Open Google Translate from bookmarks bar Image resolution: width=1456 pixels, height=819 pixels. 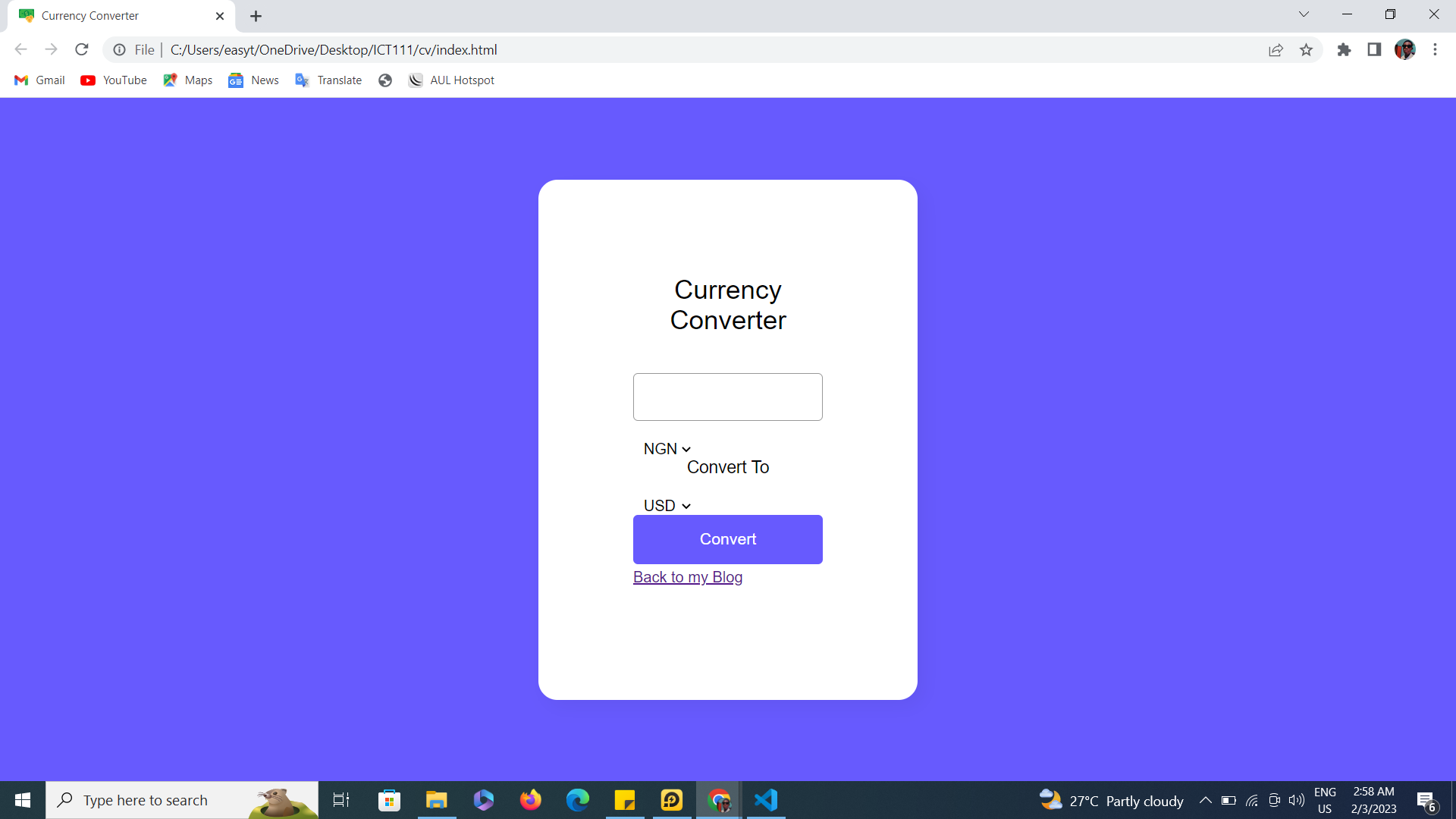pos(329,80)
